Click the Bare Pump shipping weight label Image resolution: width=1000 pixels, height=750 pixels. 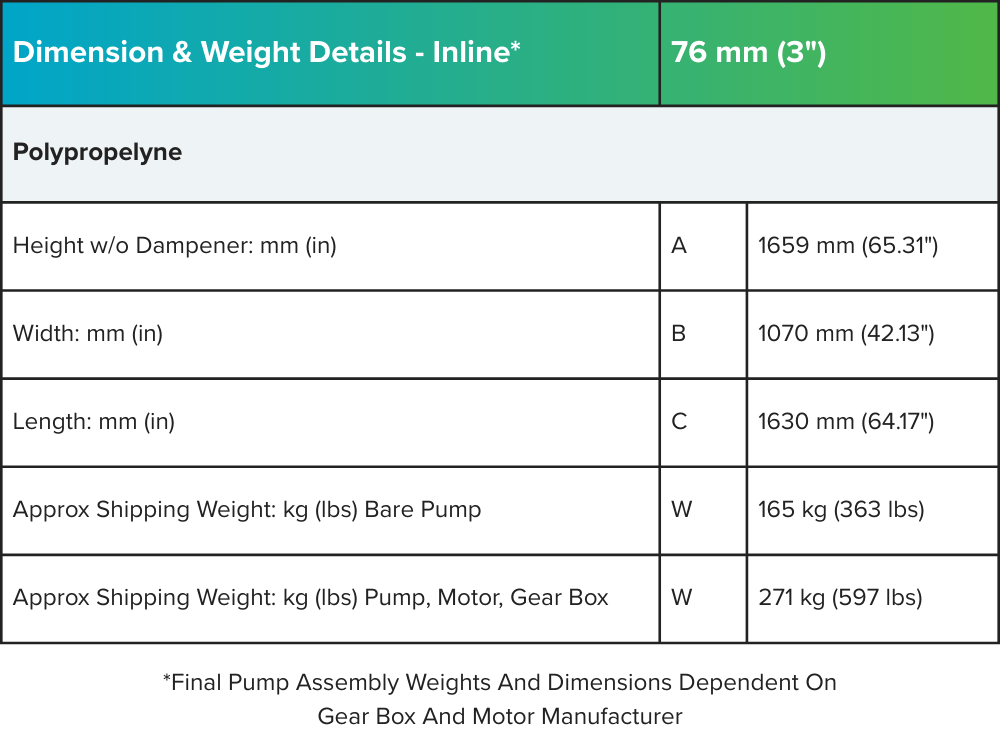click(247, 510)
